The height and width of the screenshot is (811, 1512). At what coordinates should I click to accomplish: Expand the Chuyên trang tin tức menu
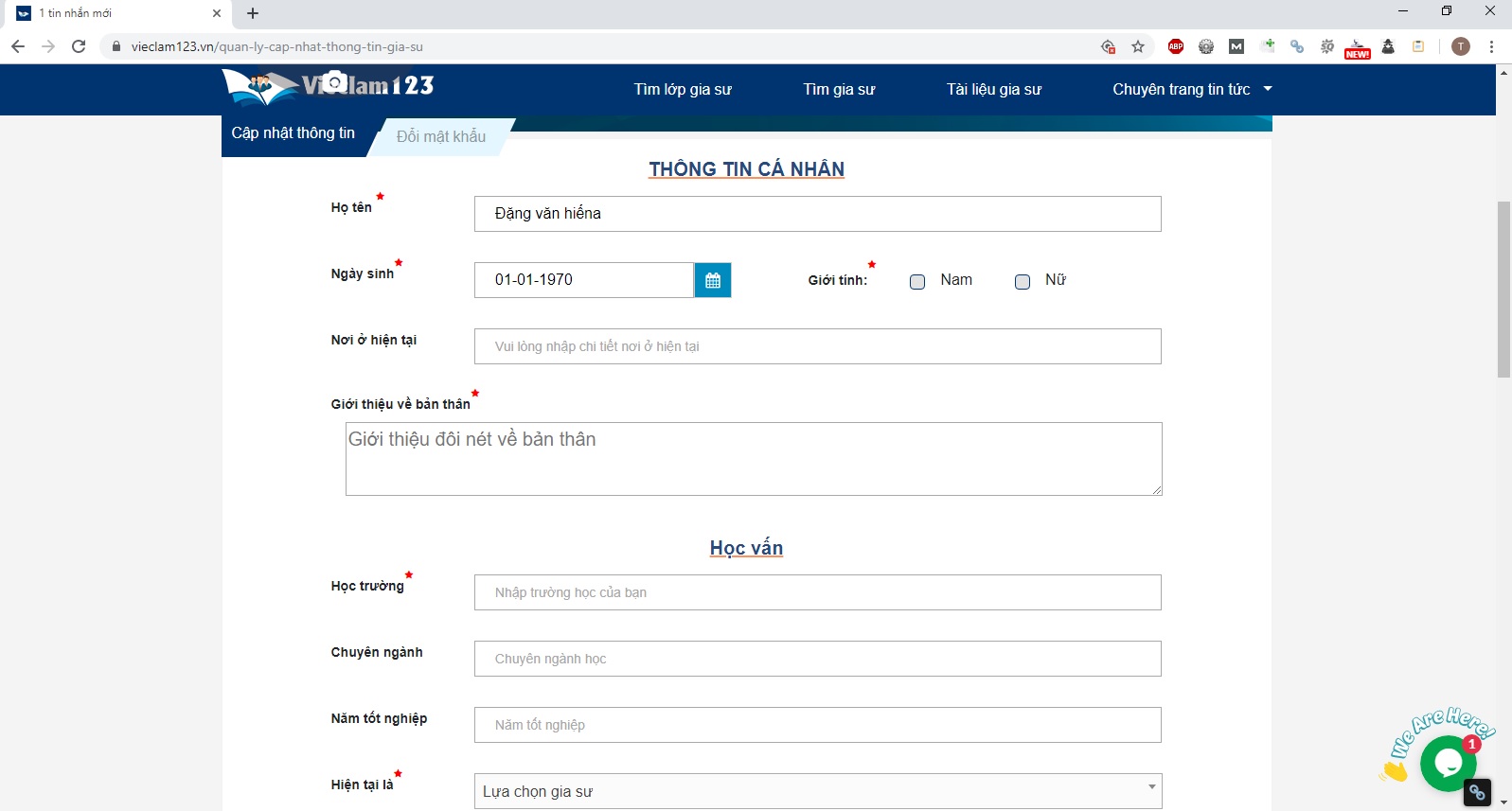tap(1192, 89)
